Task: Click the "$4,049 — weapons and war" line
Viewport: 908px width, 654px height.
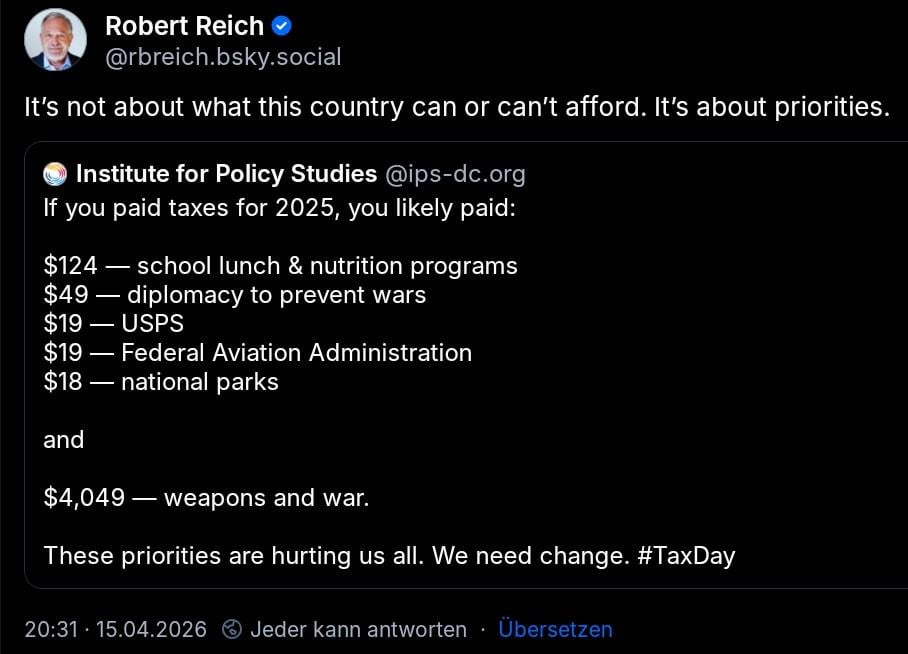Action: click(206, 497)
